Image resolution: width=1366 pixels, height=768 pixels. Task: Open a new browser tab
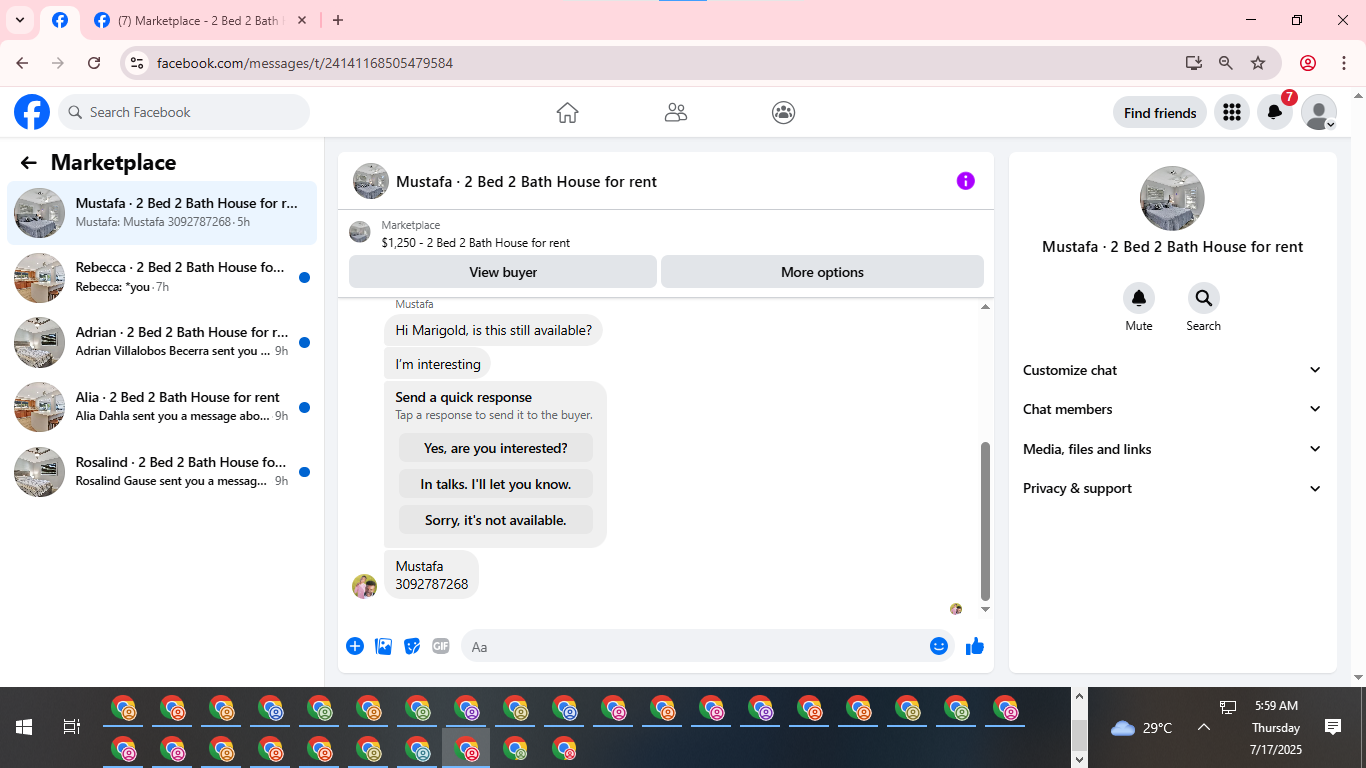[338, 20]
